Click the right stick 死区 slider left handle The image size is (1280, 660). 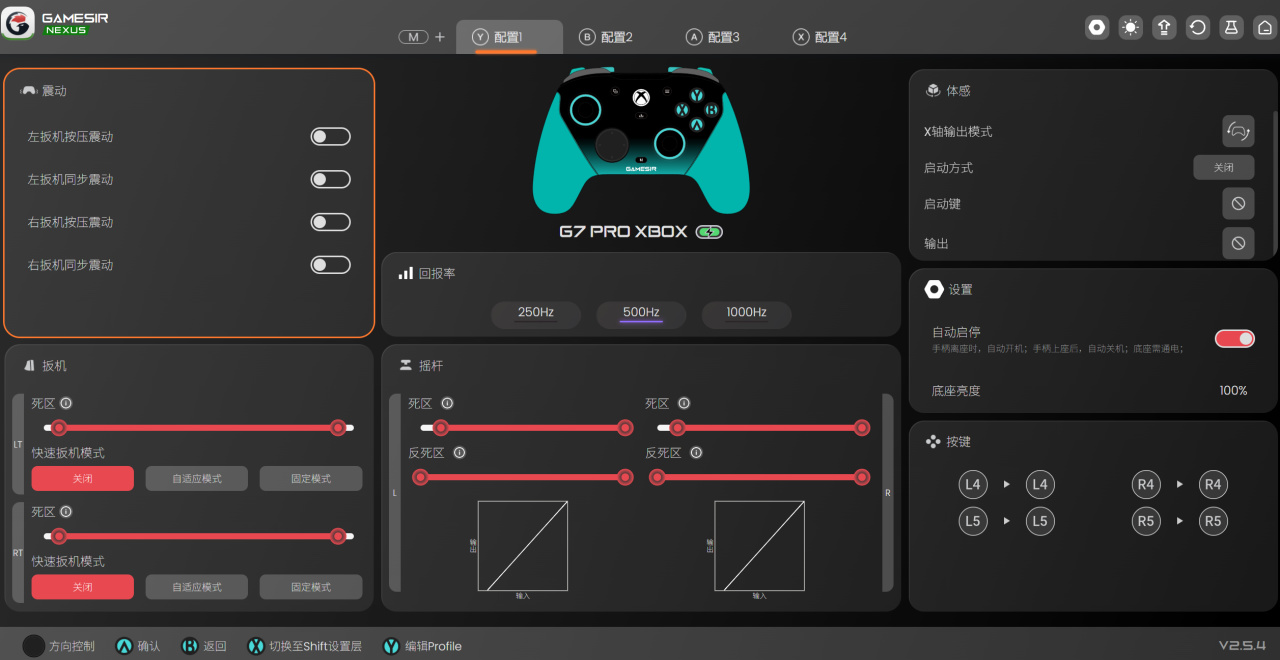click(x=677, y=427)
